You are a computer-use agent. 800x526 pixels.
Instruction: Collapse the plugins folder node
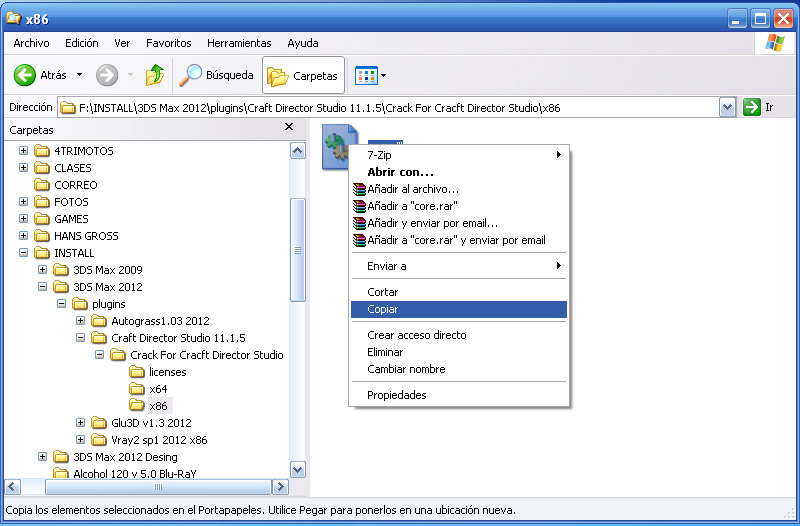click(61, 304)
